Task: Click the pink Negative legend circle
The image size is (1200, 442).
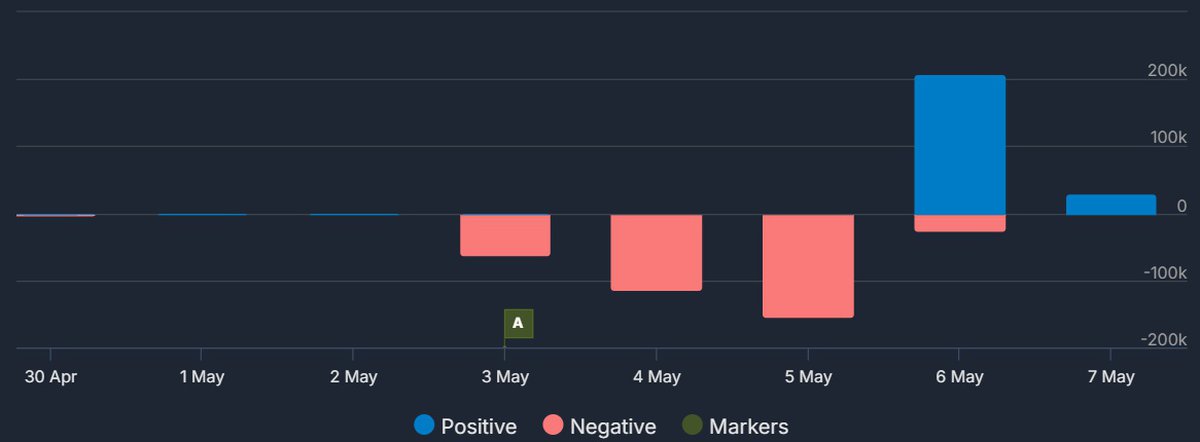Action: 553,426
